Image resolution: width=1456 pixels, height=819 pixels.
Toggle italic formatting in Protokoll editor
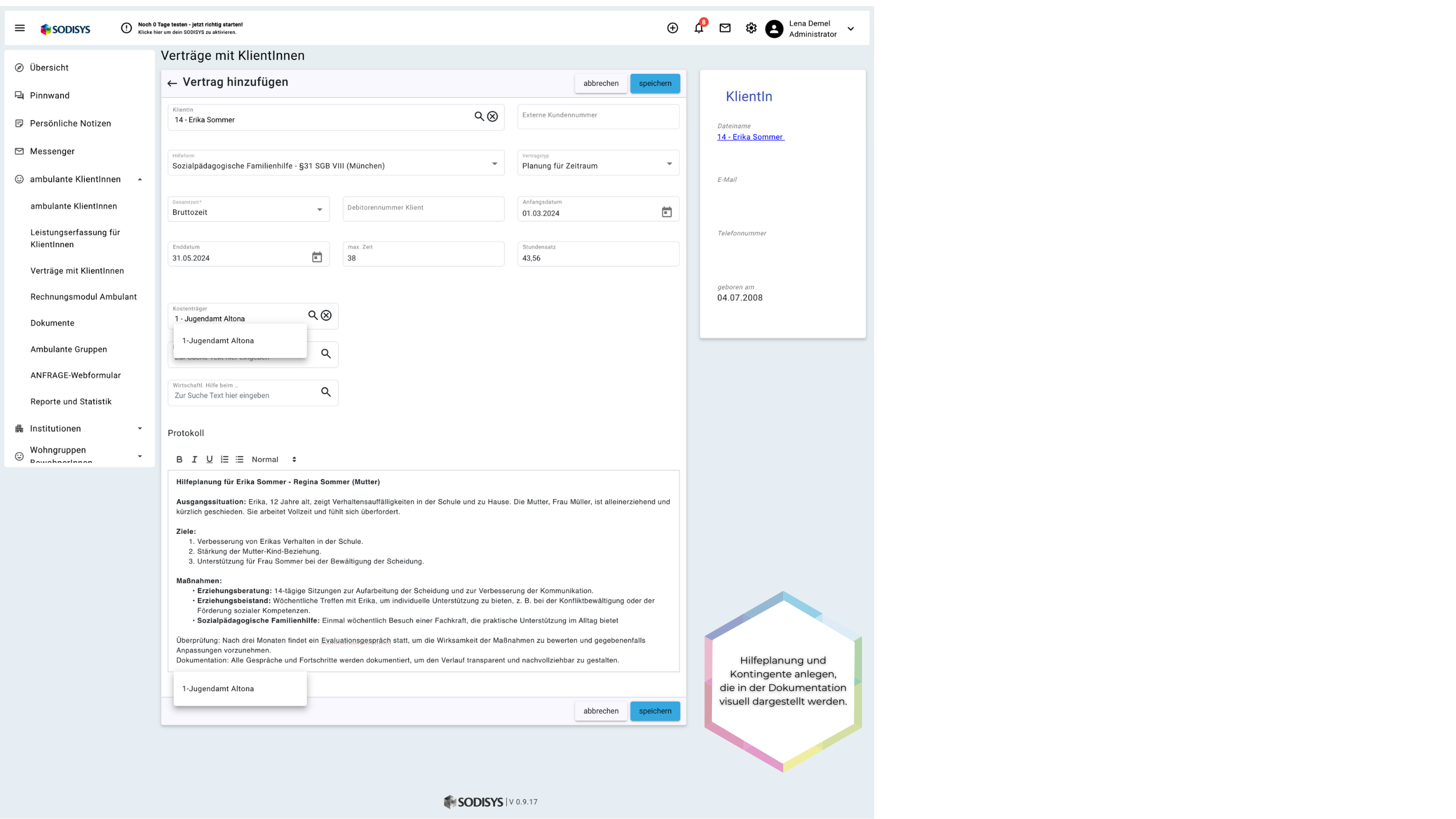click(x=195, y=459)
